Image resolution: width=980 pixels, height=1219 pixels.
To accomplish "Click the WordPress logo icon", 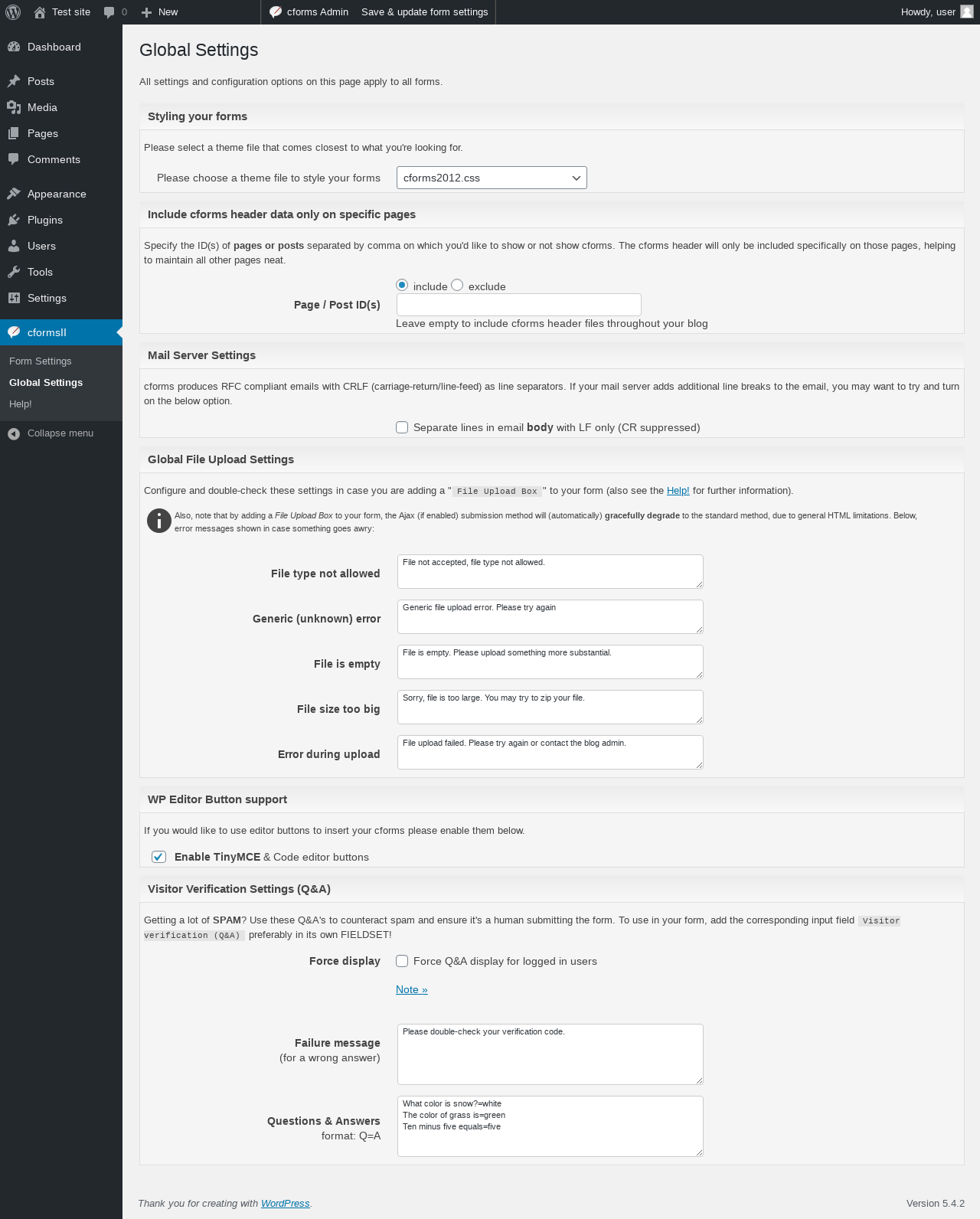I will pos(13,12).
